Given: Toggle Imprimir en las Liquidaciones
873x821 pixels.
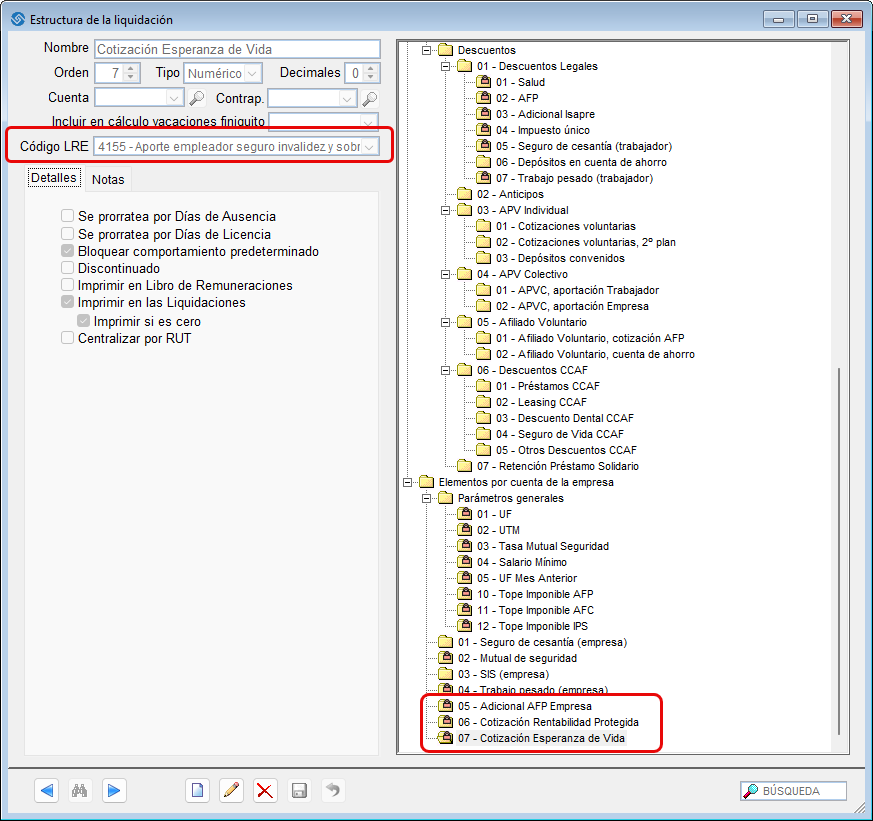Looking at the screenshot, I should click(67, 302).
